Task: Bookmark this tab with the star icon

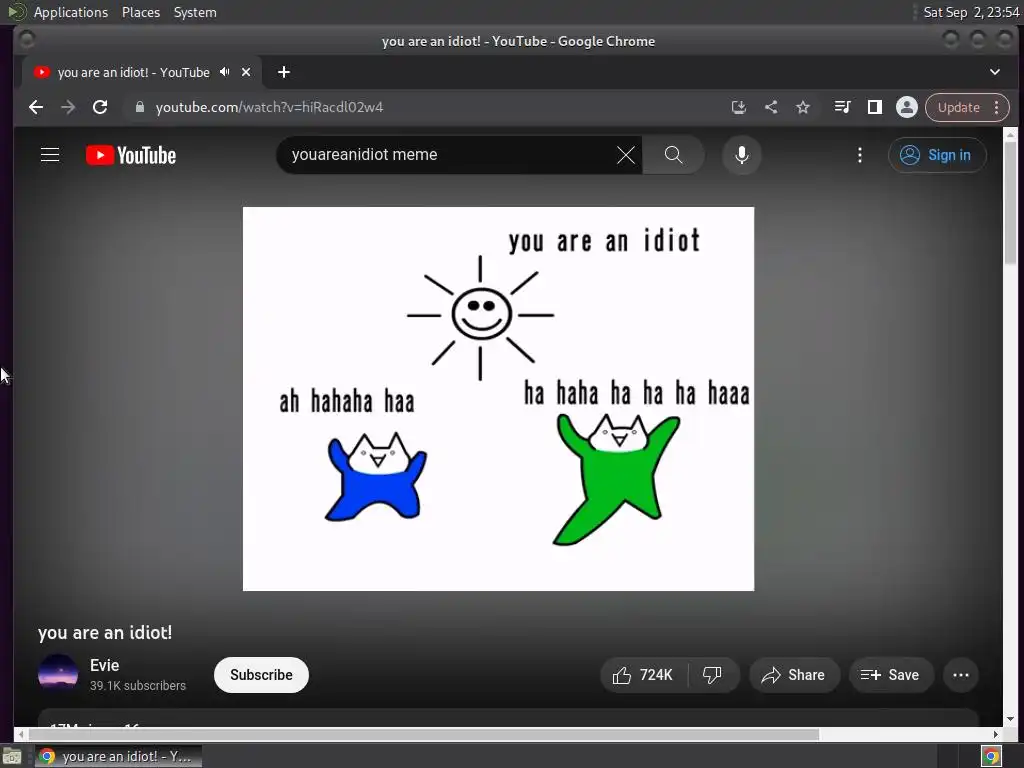Action: click(803, 107)
